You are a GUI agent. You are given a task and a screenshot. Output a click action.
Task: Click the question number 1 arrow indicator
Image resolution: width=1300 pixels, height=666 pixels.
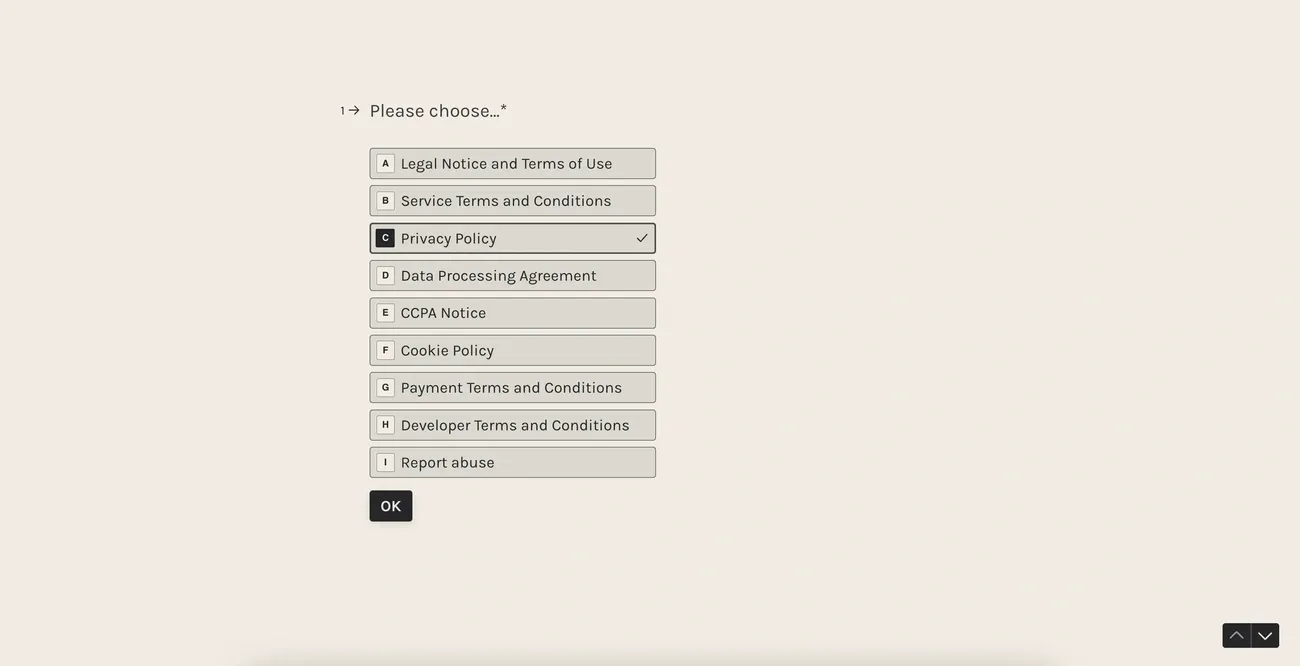coord(350,111)
